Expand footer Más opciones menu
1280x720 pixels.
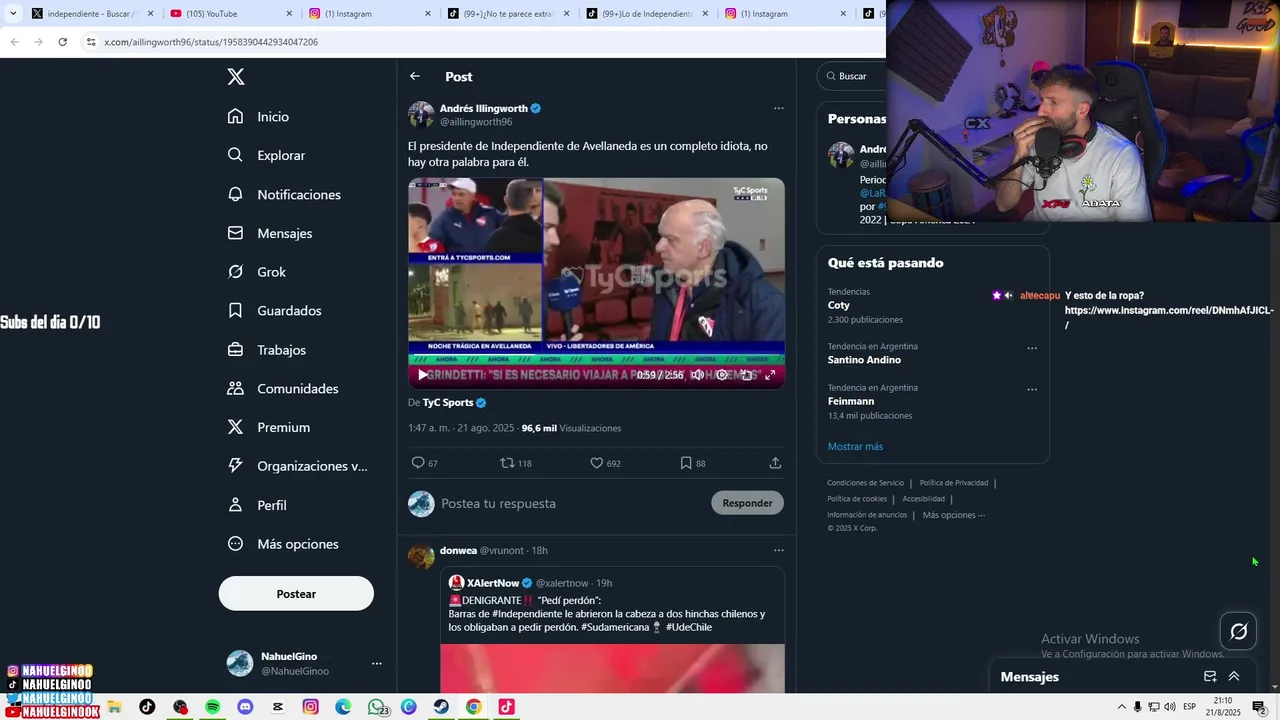coord(954,515)
